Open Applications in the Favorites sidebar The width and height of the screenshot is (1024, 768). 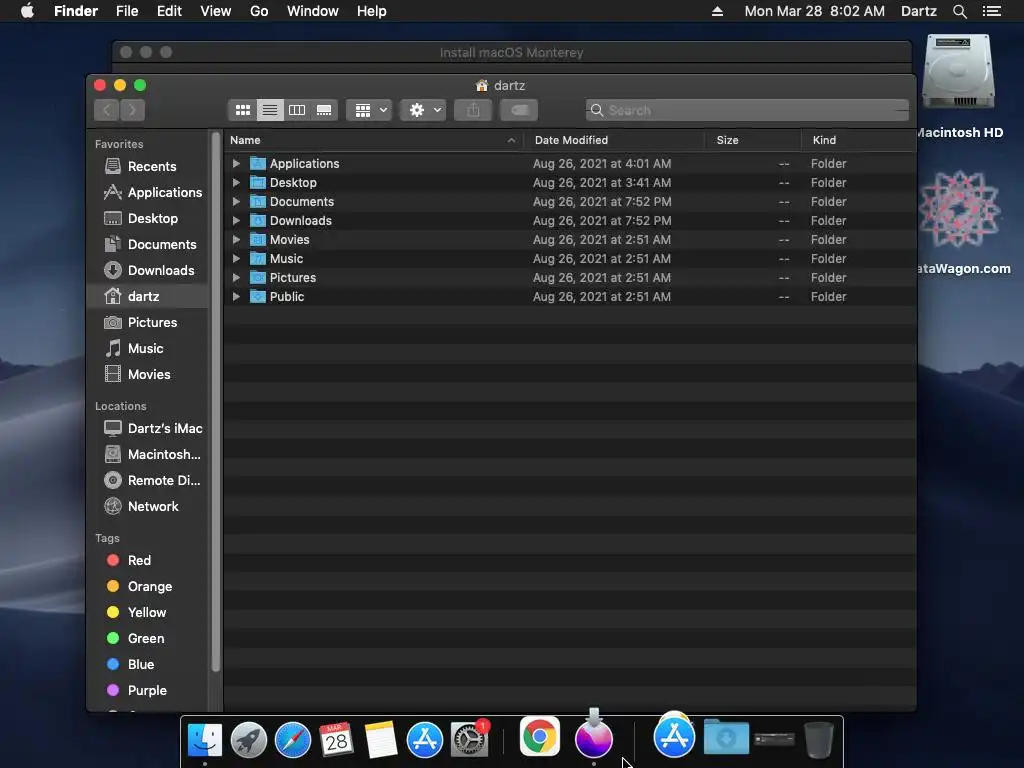pyautogui.click(x=149, y=193)
